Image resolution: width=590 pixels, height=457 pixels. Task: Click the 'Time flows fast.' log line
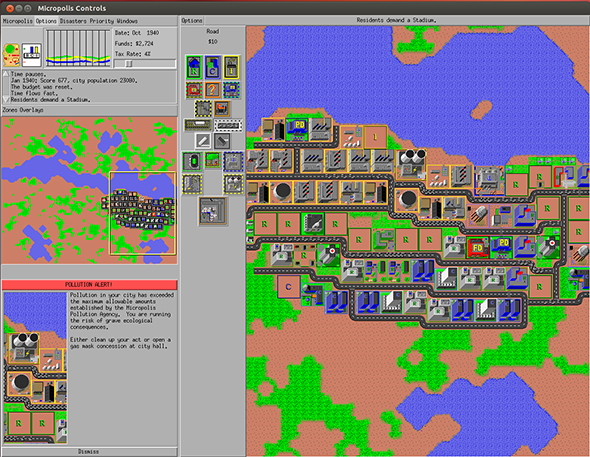click(x=34, y=93)
